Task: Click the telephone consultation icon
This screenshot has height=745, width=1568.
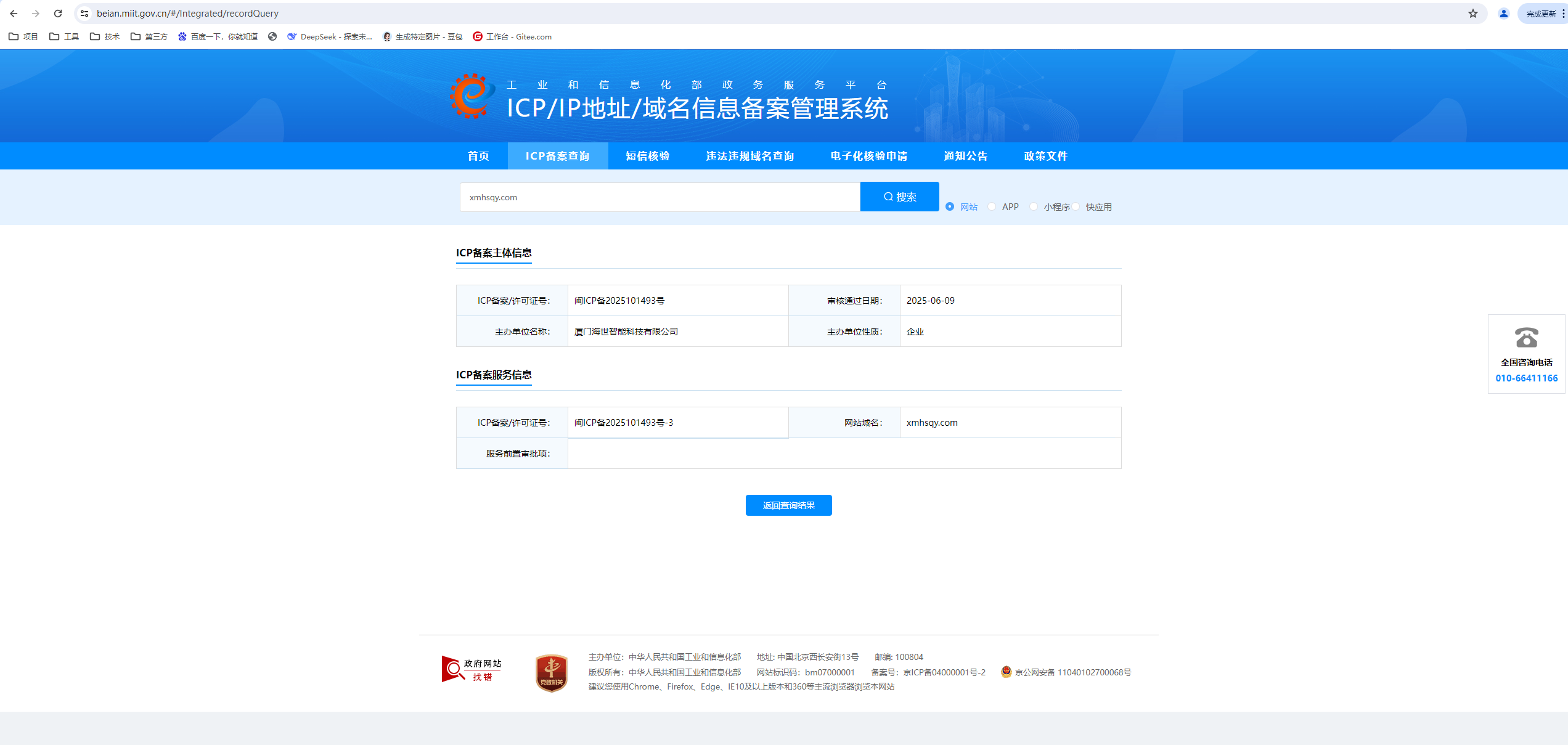Action: [1526, 338]
